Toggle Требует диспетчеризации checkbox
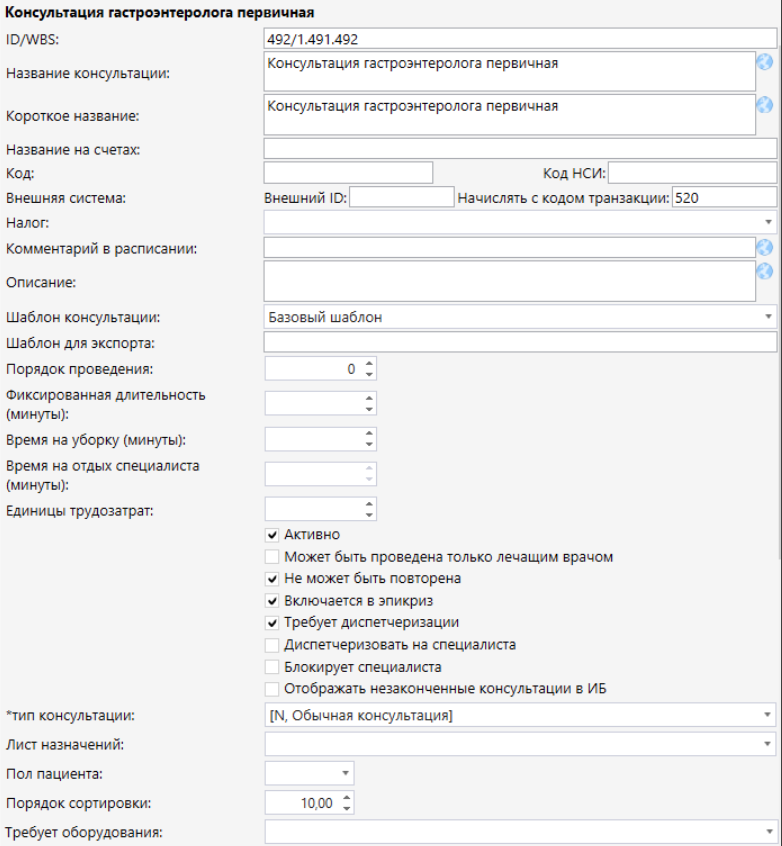This screenshot has width=782, height=846. (x=272, y=623)
